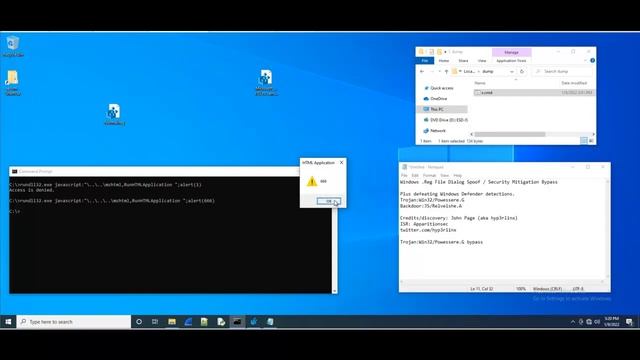640x360 pixels.
Task: Sort by the Name column header
Action: 480,83
